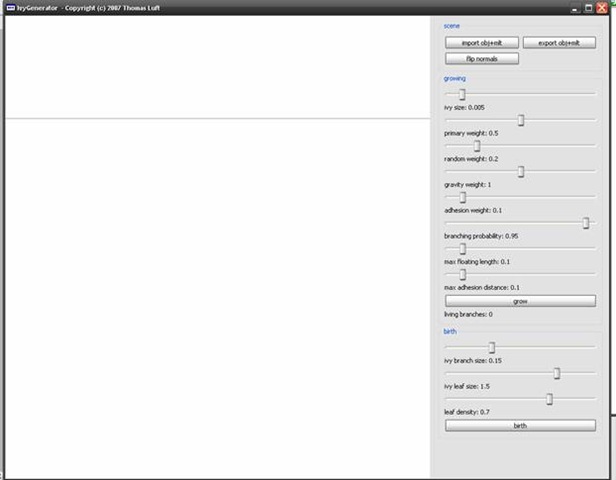Click the birth button

tap(520, 425)
